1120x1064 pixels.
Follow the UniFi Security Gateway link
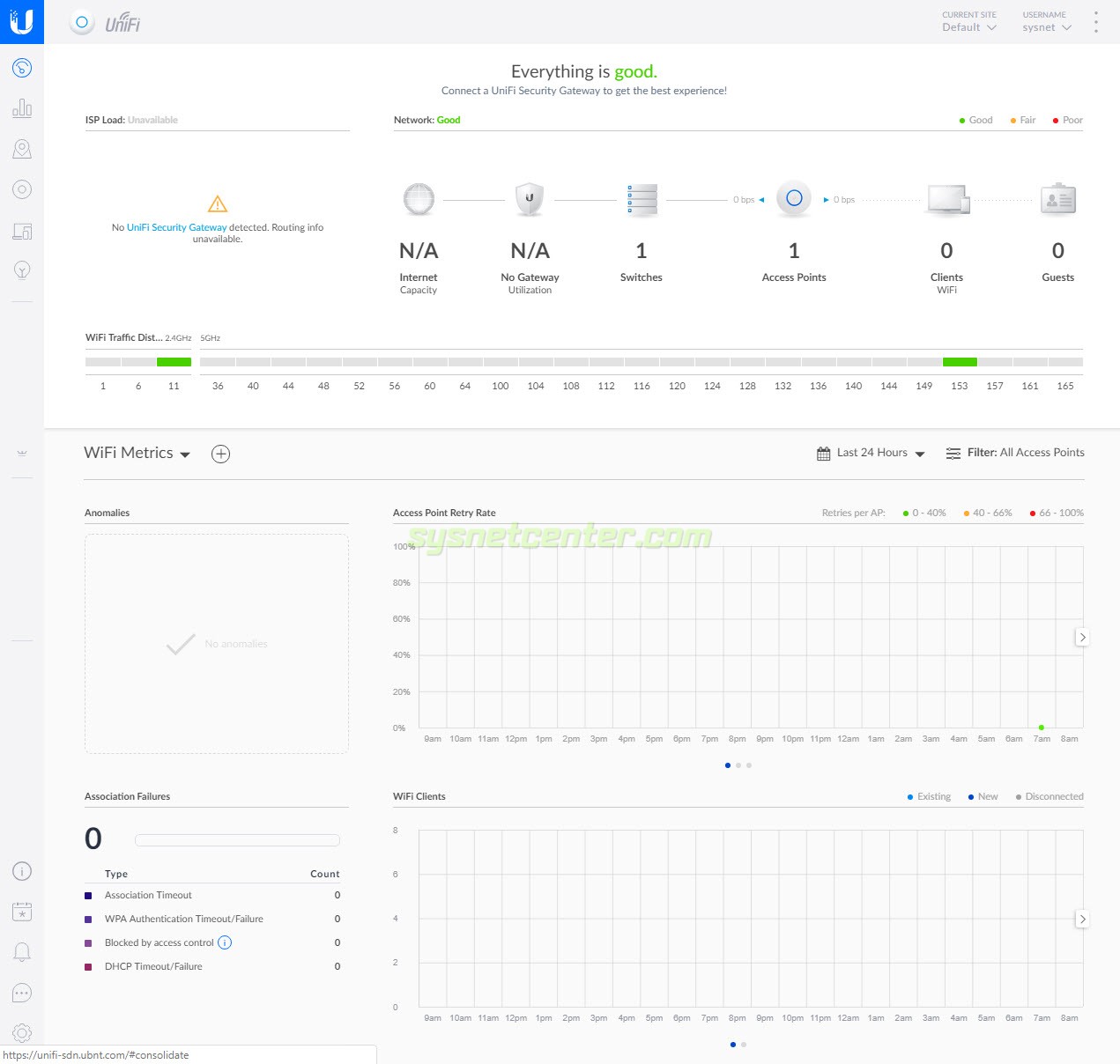176,227
